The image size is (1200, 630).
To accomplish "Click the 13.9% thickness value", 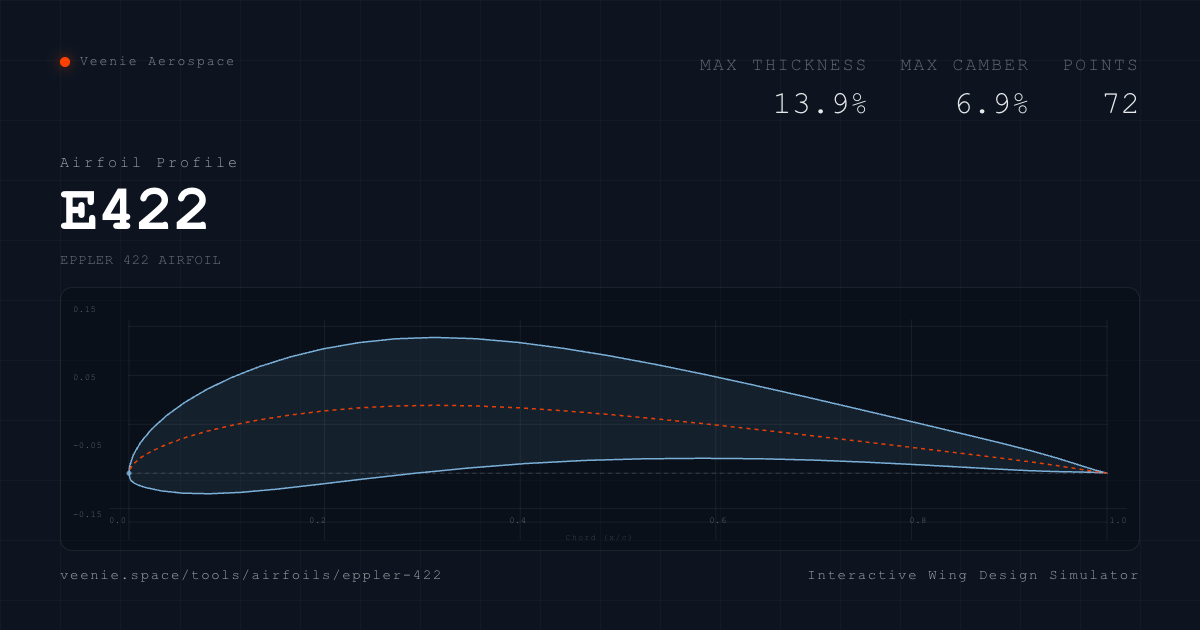I will point(820,104).
